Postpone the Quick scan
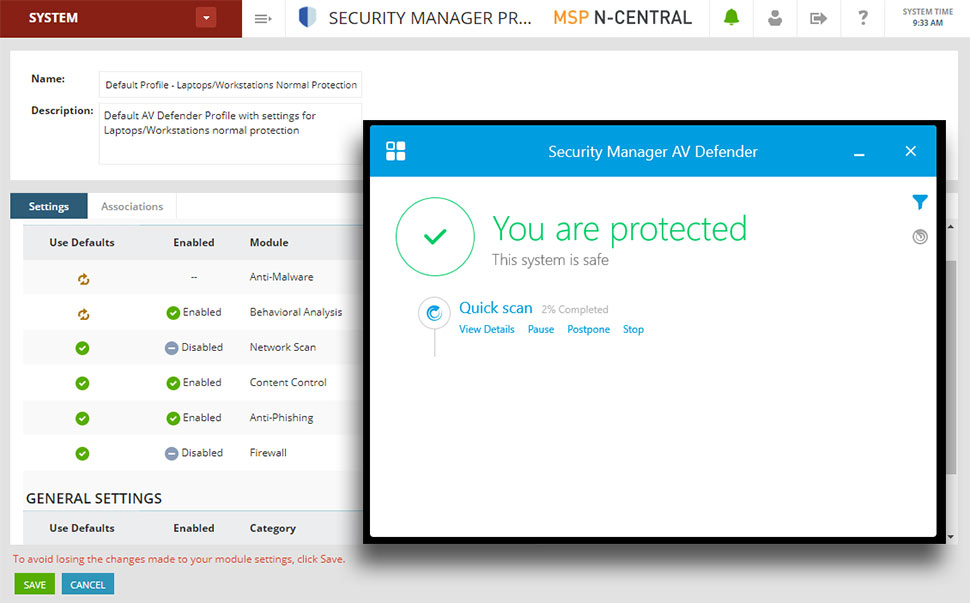The width and height of the screenshot is (970, 603). coord(588,330)
